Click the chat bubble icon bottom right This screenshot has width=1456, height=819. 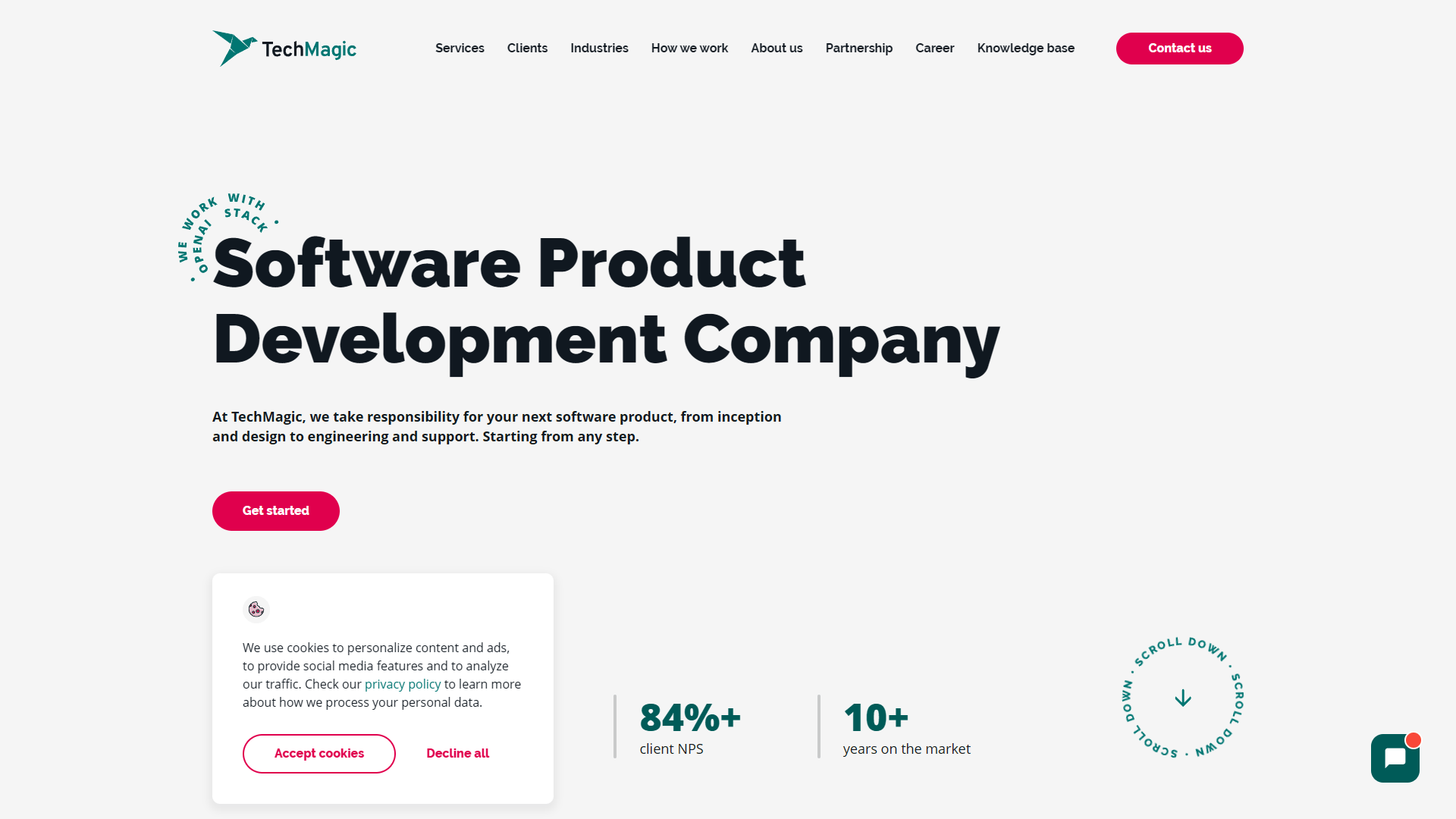[1395, 758]
